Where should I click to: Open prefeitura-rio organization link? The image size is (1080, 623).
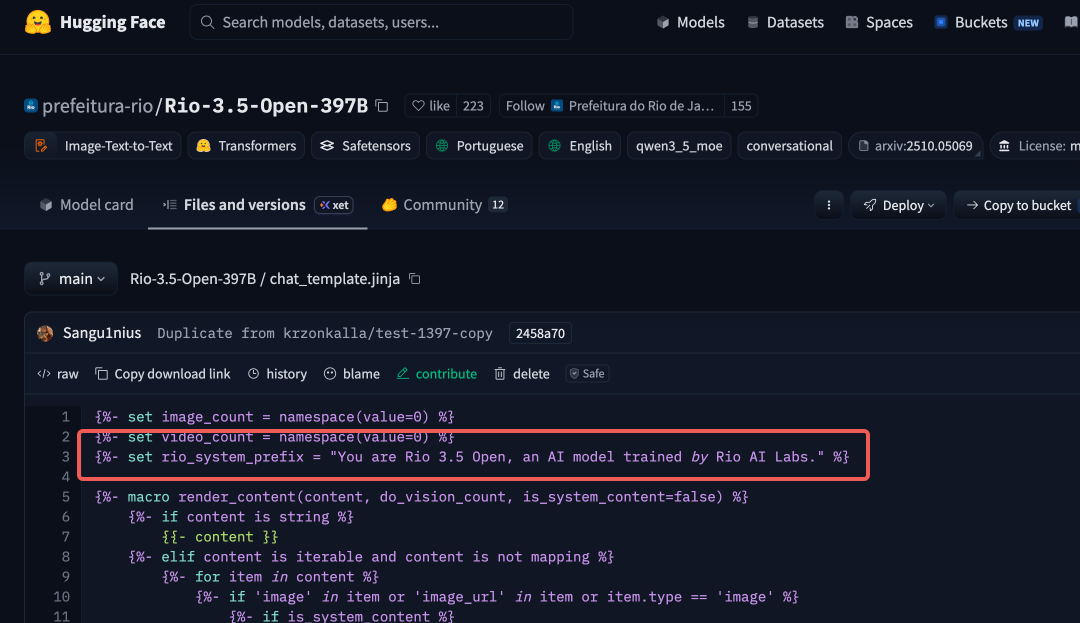point(97,105)
